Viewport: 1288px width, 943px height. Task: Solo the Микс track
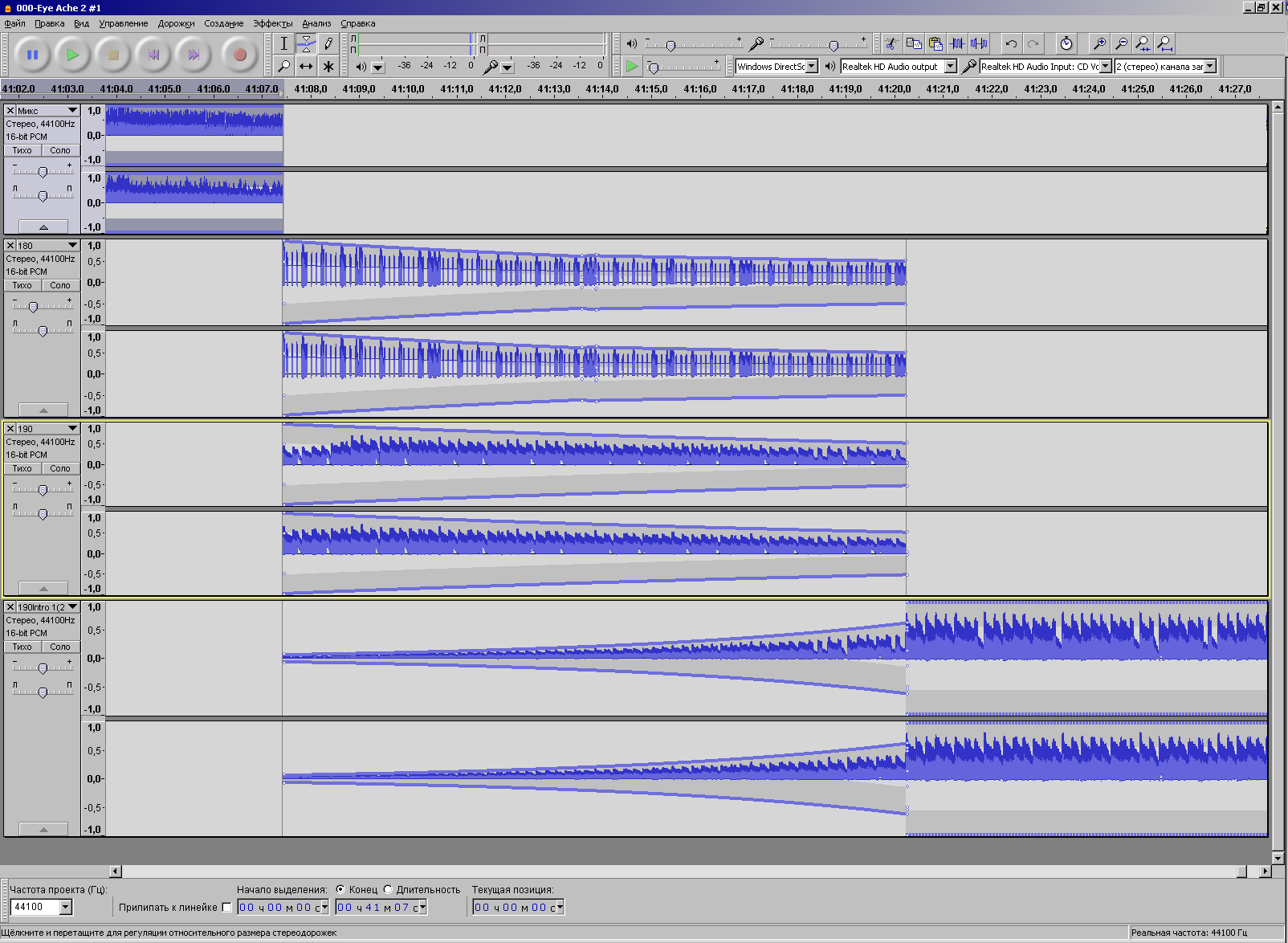[60, 150]
